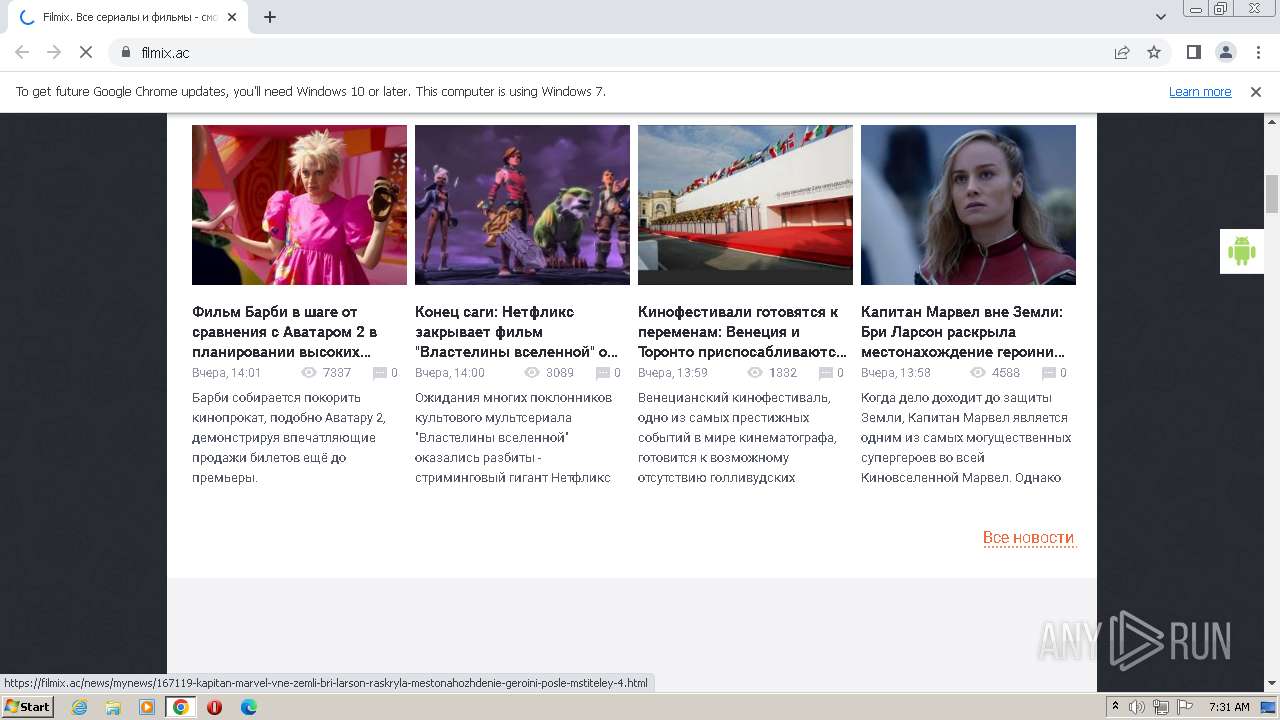Open Barbie news thumbnail

tap(299, 205)
